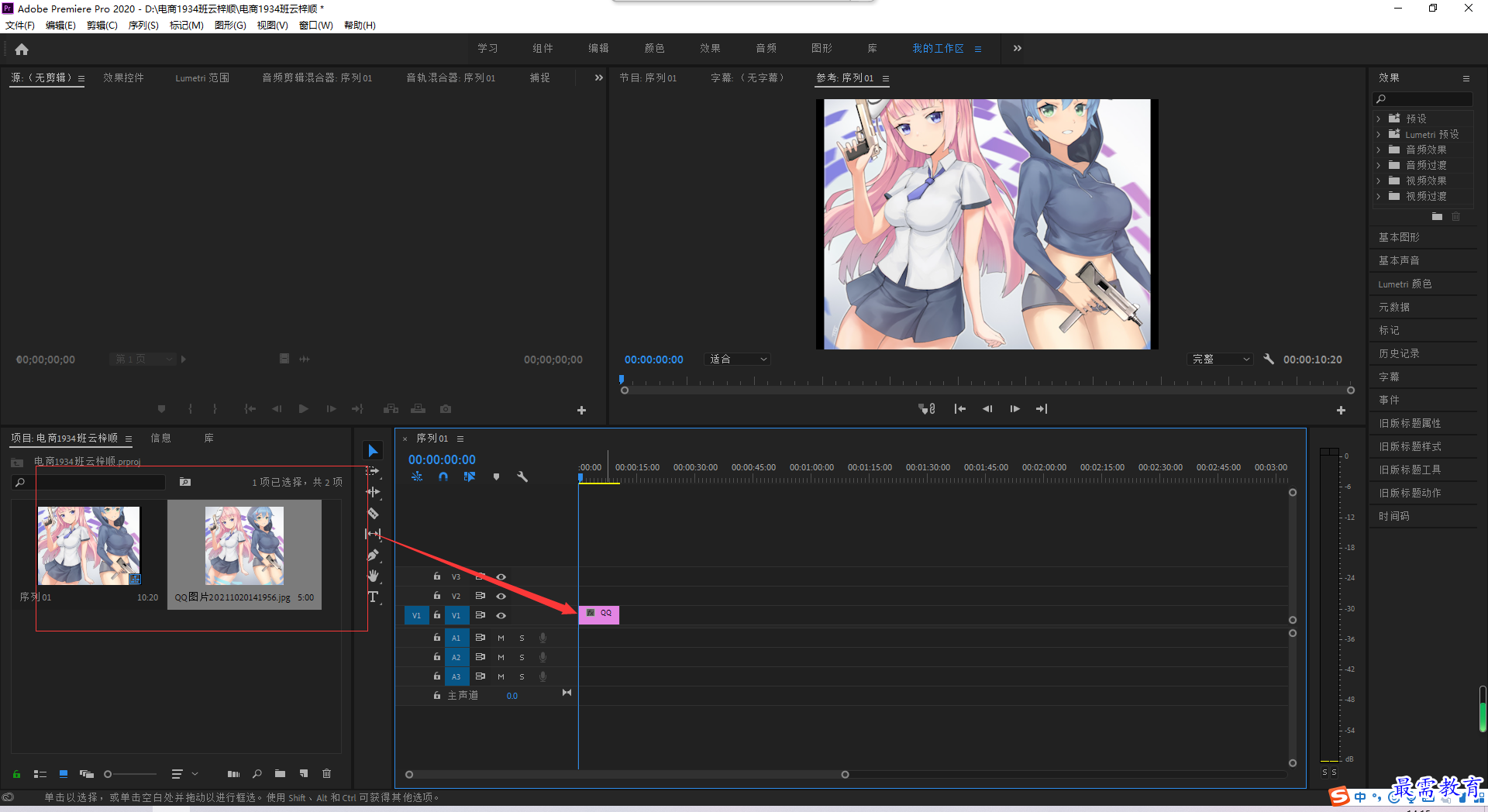Switch to the 效果控件 tab
1488x812 pixels.
[123, 77]
